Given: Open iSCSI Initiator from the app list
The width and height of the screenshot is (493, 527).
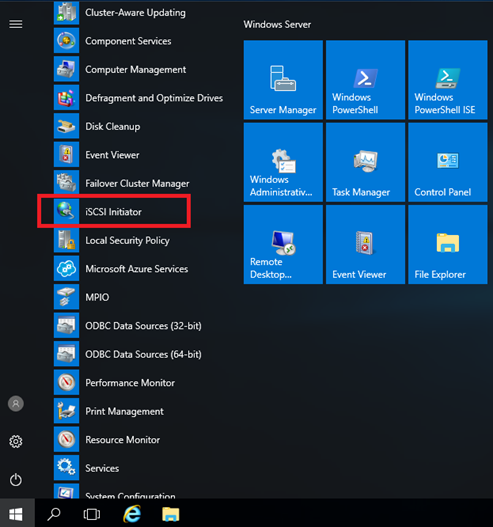Looking at the screenshot, I should coord(114,211).
